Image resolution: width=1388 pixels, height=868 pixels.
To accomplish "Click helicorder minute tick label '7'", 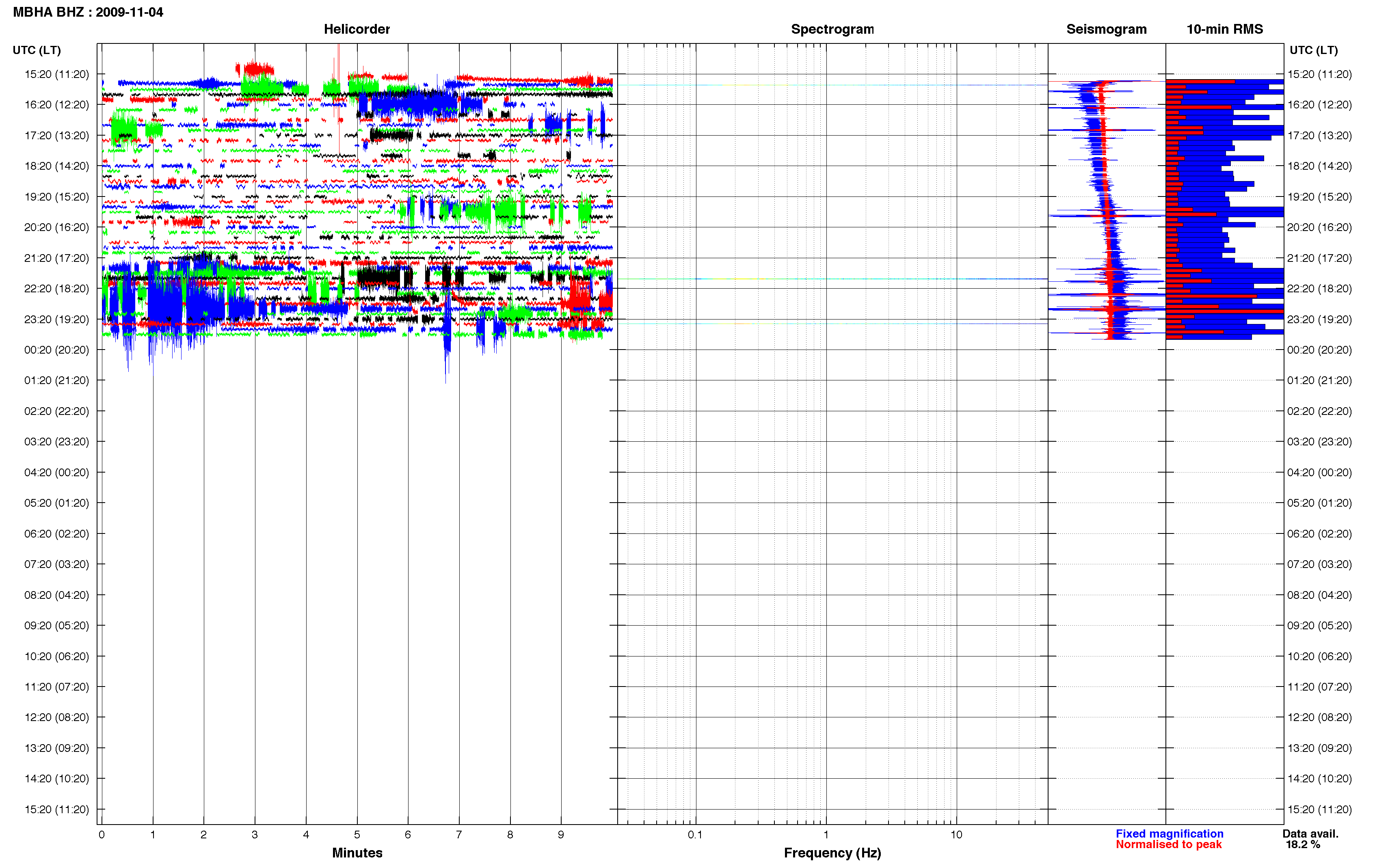I will [x=458, y=835].
